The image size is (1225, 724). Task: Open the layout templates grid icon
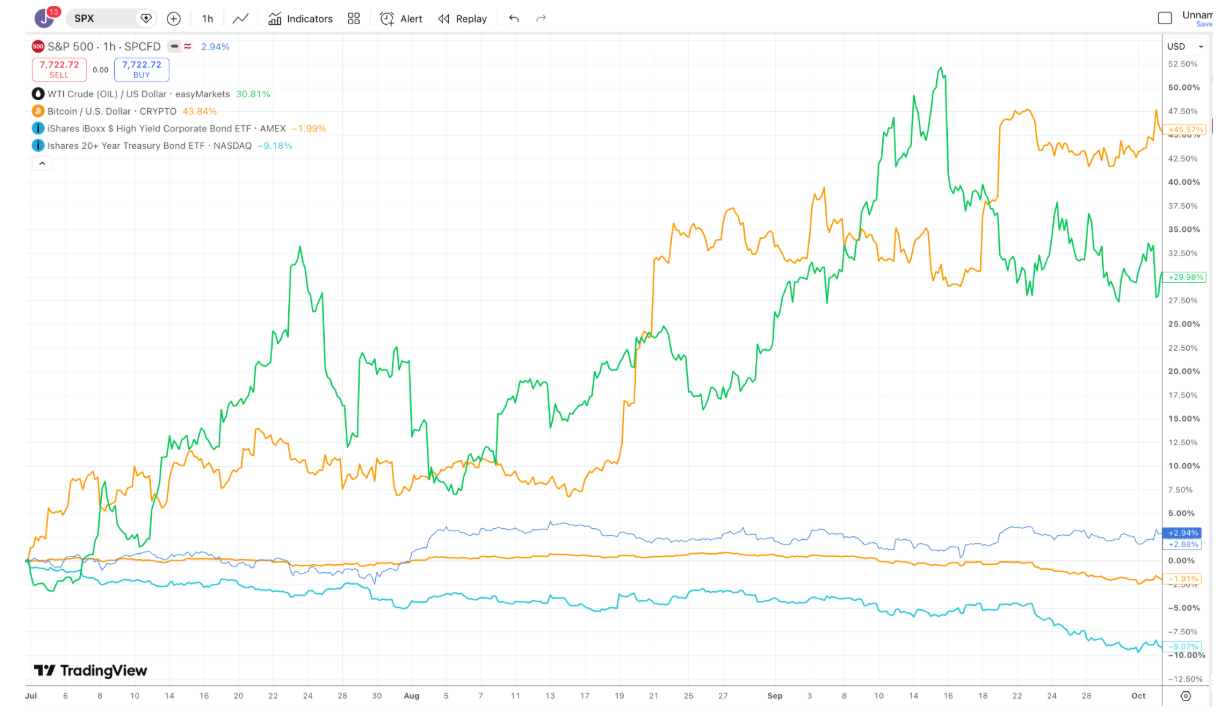354,18
